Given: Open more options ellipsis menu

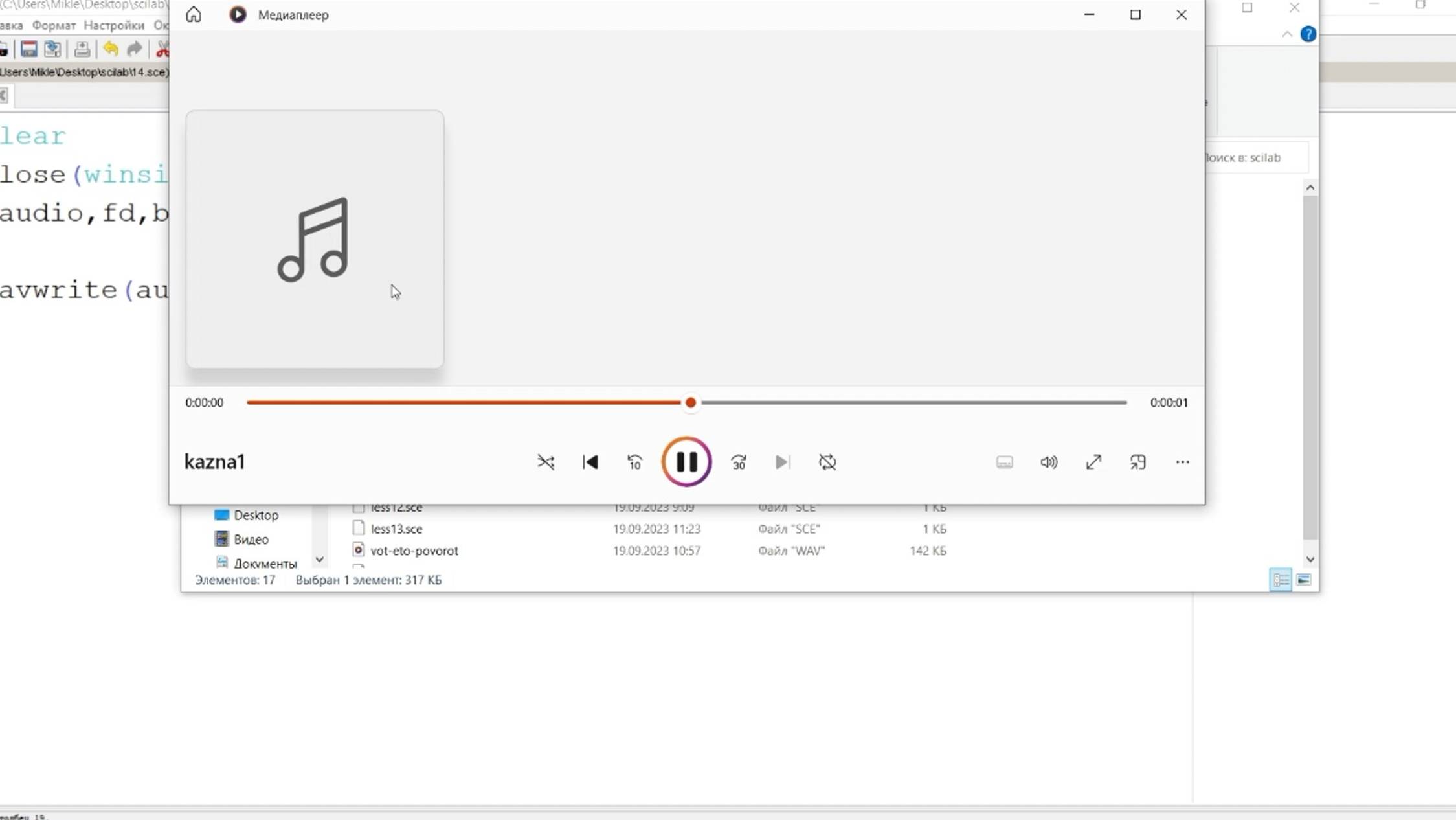Looking at the screenshot, I should point(1182,462).
